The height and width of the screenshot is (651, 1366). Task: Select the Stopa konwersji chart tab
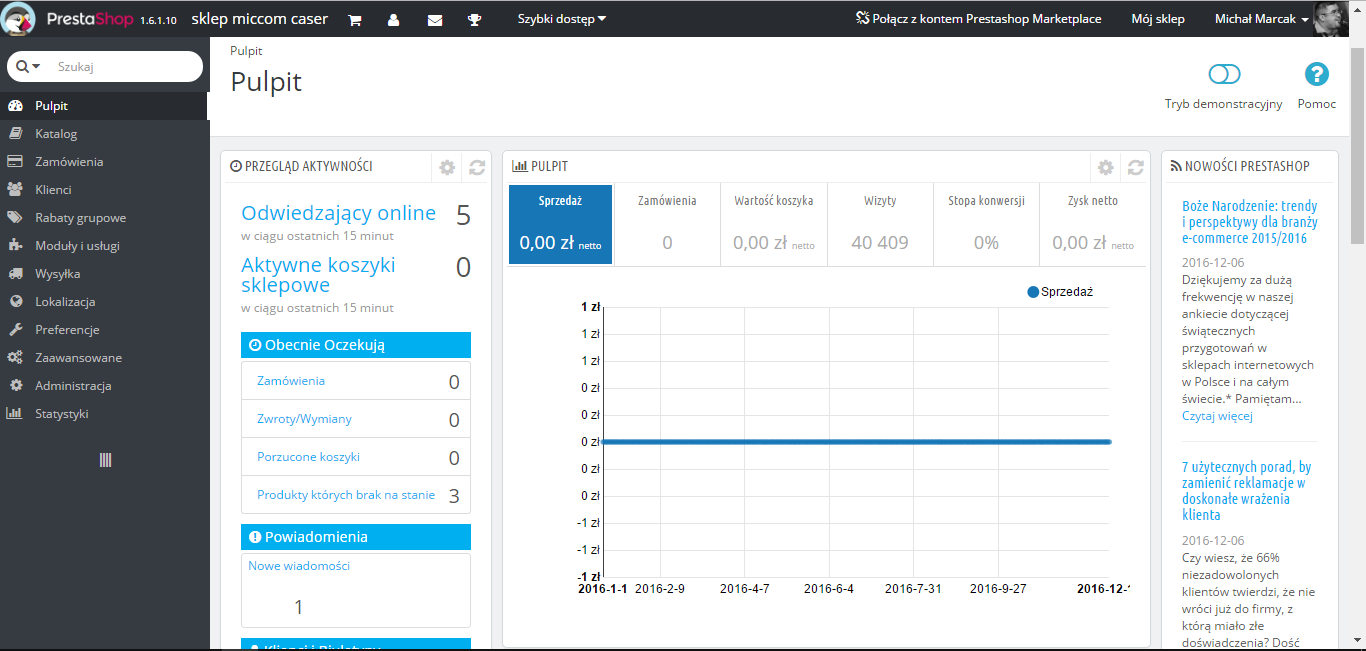(x=986, y=225)
